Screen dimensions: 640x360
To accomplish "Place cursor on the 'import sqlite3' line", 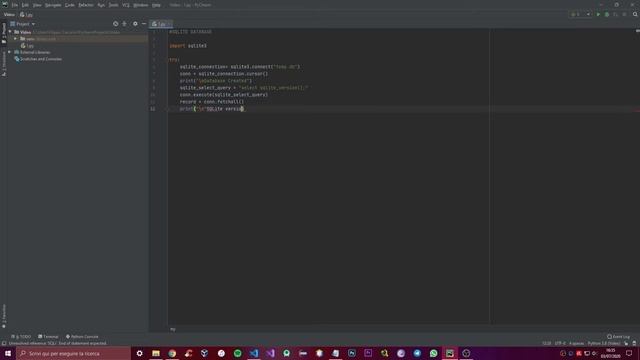I will pos(188,46).
